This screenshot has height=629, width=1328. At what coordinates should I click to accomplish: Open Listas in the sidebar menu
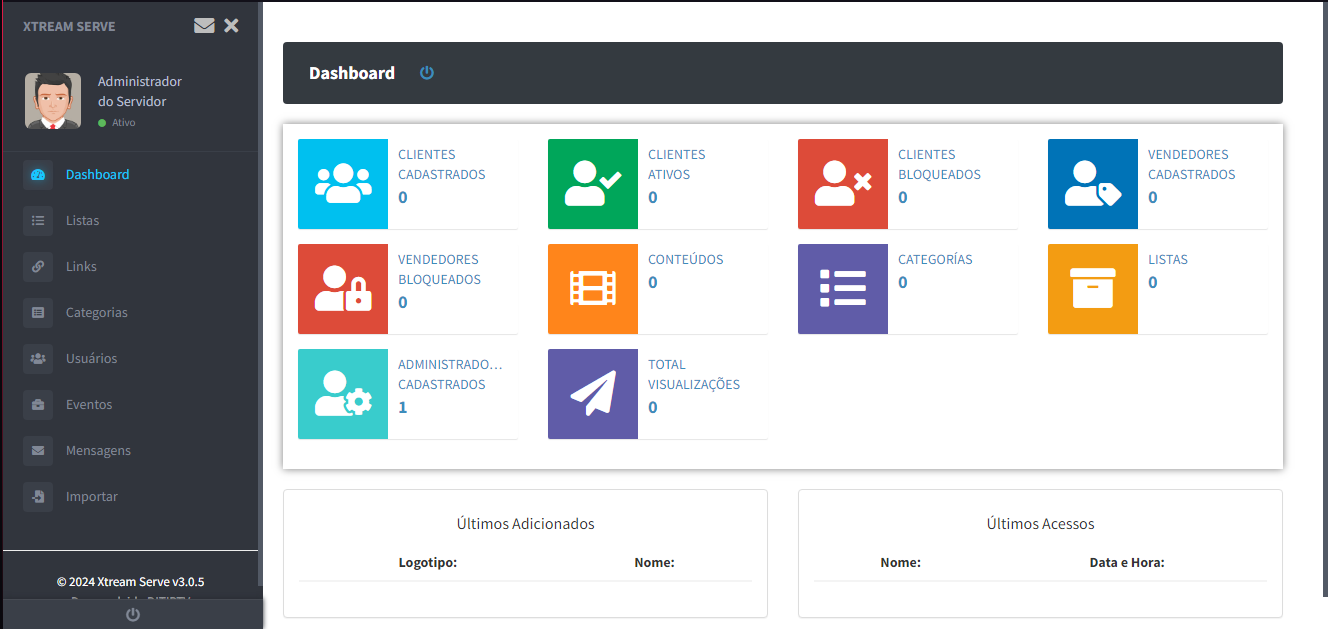pyautogui.click(x=82, y=220)
